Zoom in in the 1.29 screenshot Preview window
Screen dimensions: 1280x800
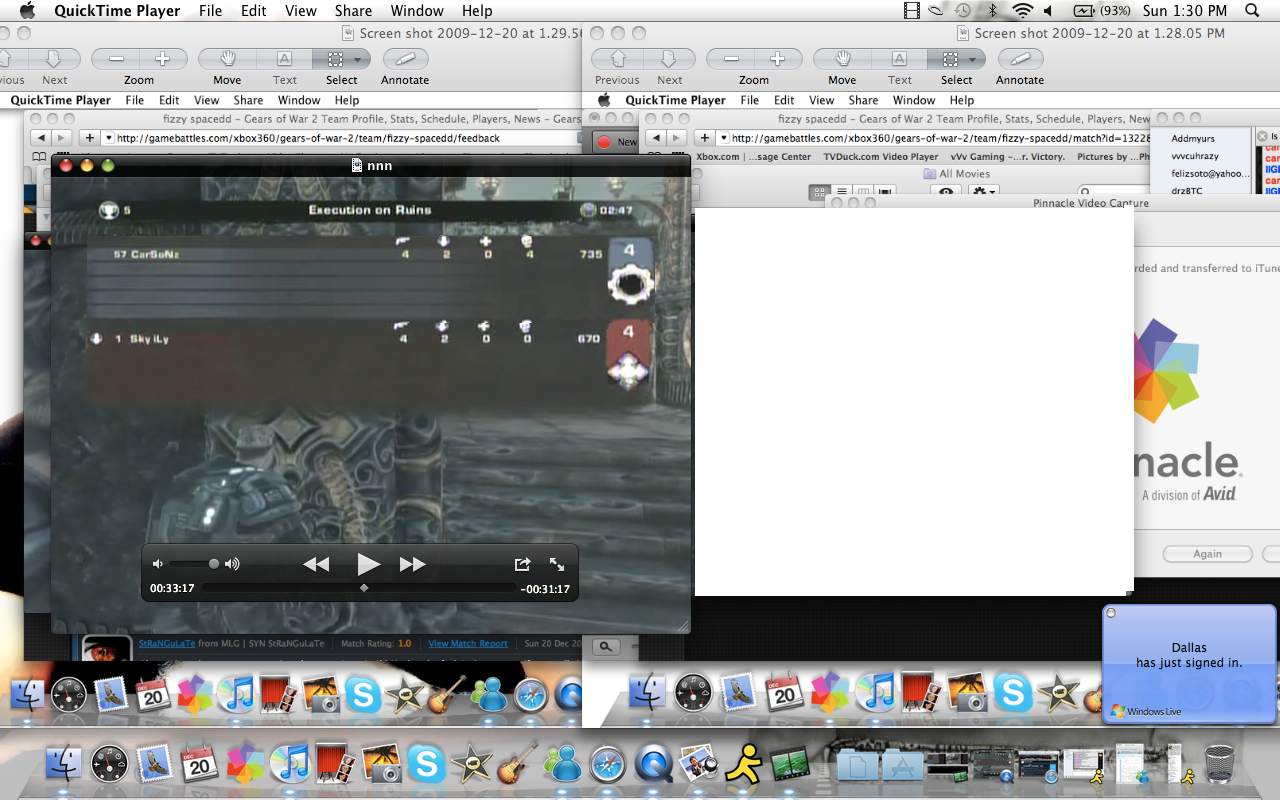162,60
